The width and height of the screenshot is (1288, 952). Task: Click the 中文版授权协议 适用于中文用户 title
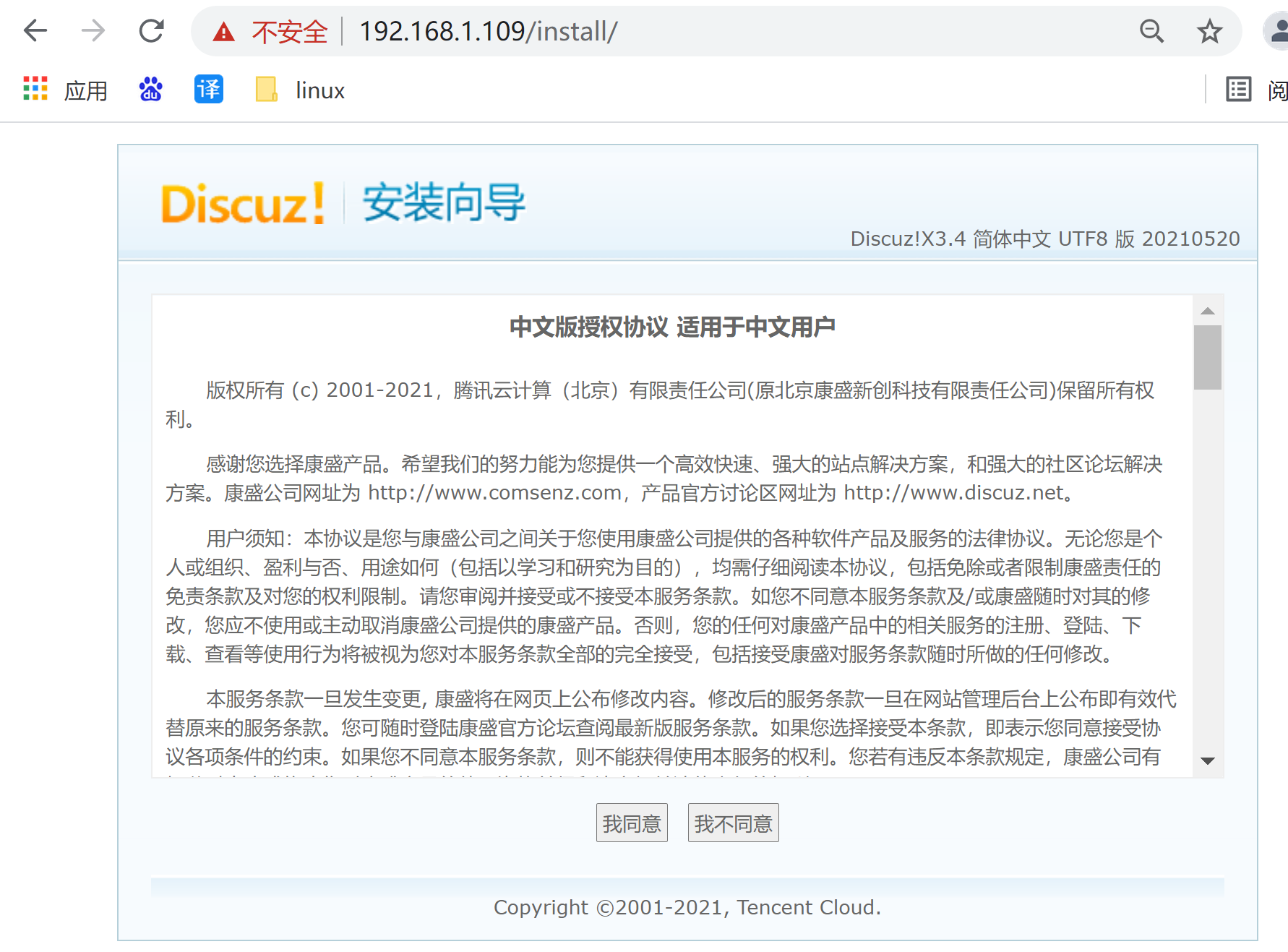coord(672,327)
